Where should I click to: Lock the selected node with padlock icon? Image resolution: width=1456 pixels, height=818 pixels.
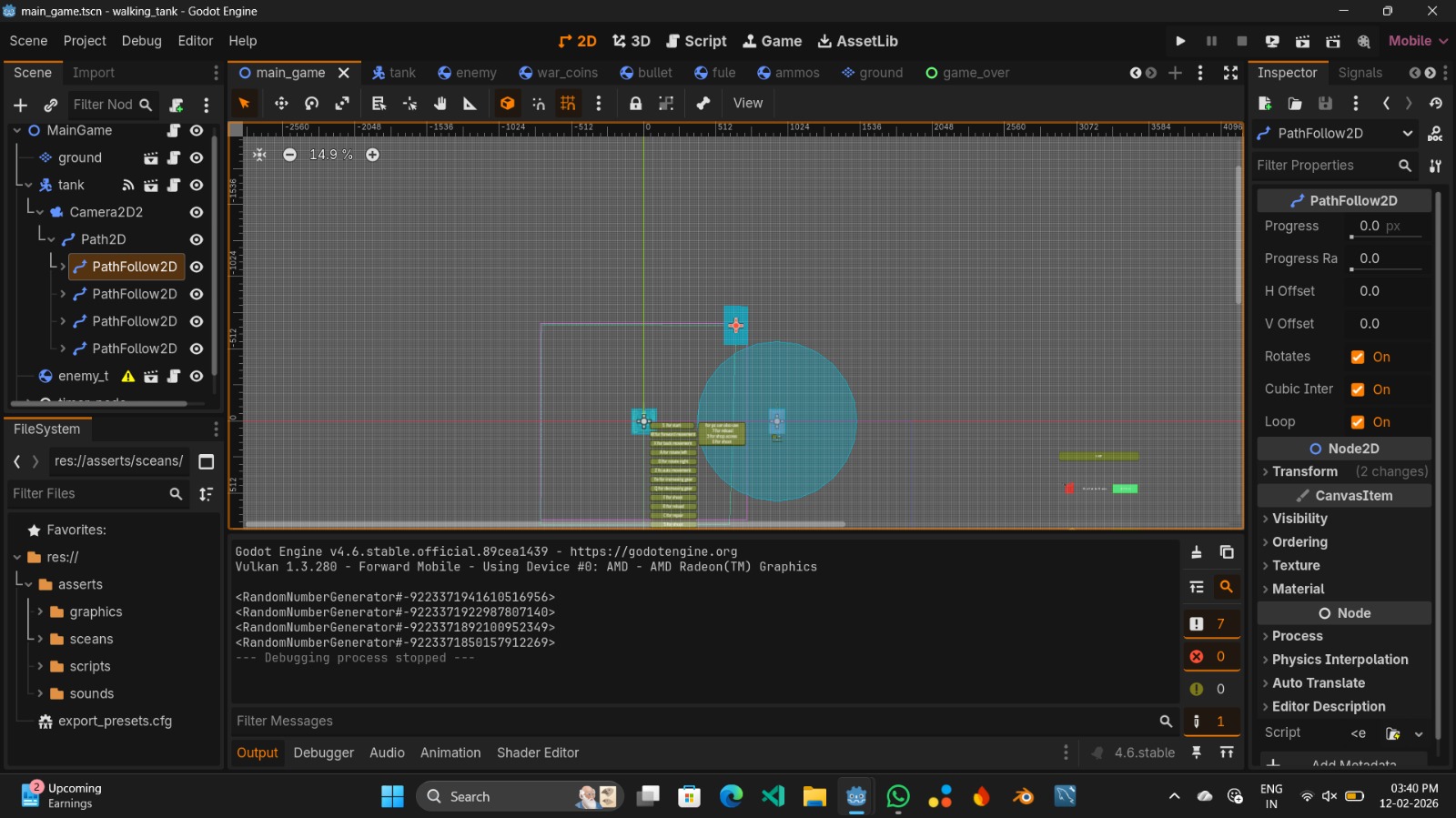pyautogui.click(x=635, y=104)
